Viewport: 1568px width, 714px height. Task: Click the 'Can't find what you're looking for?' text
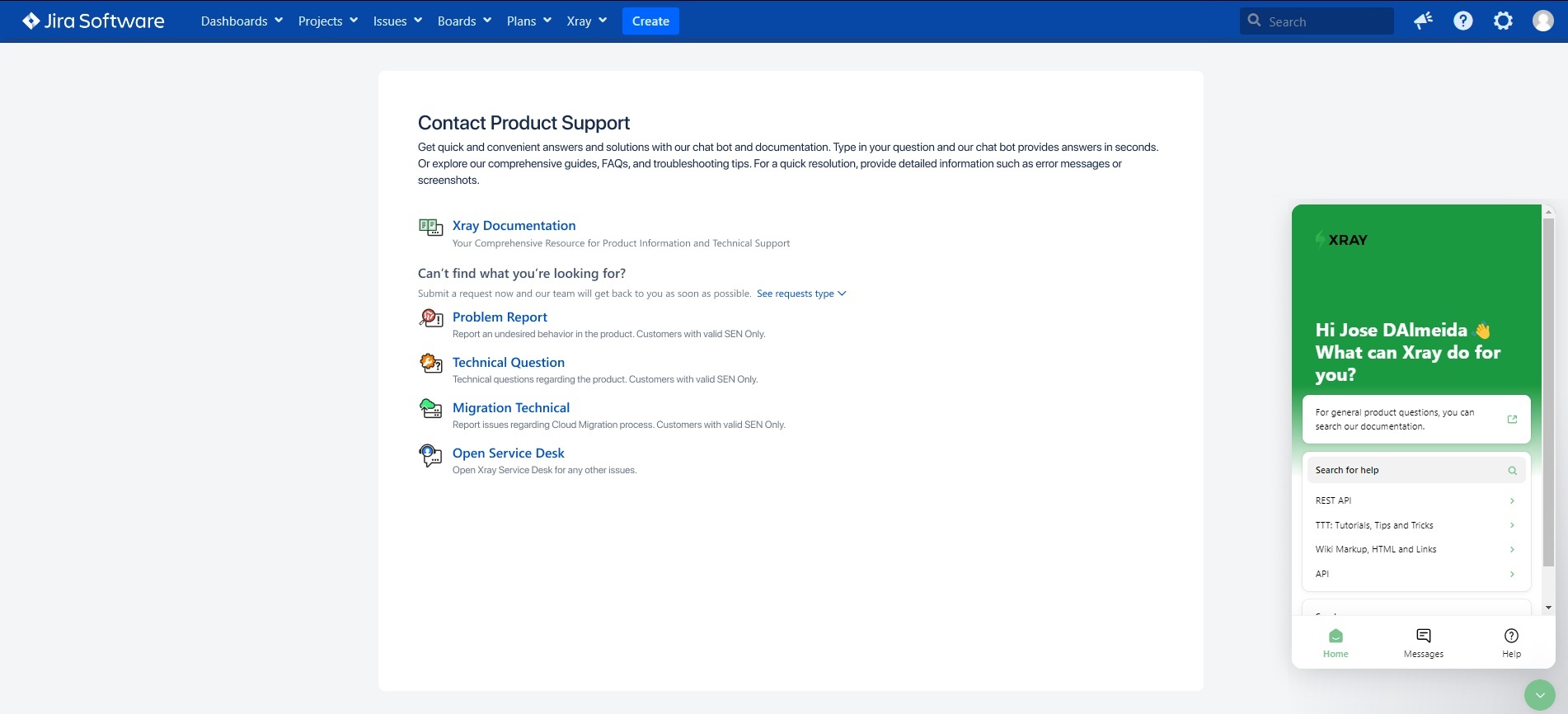point(522,273)
